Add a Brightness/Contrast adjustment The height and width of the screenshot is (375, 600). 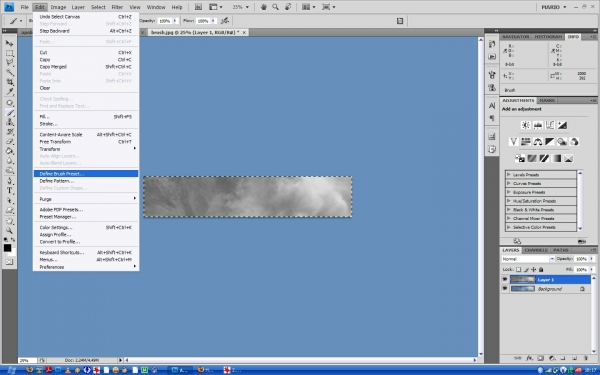point(525,125)
